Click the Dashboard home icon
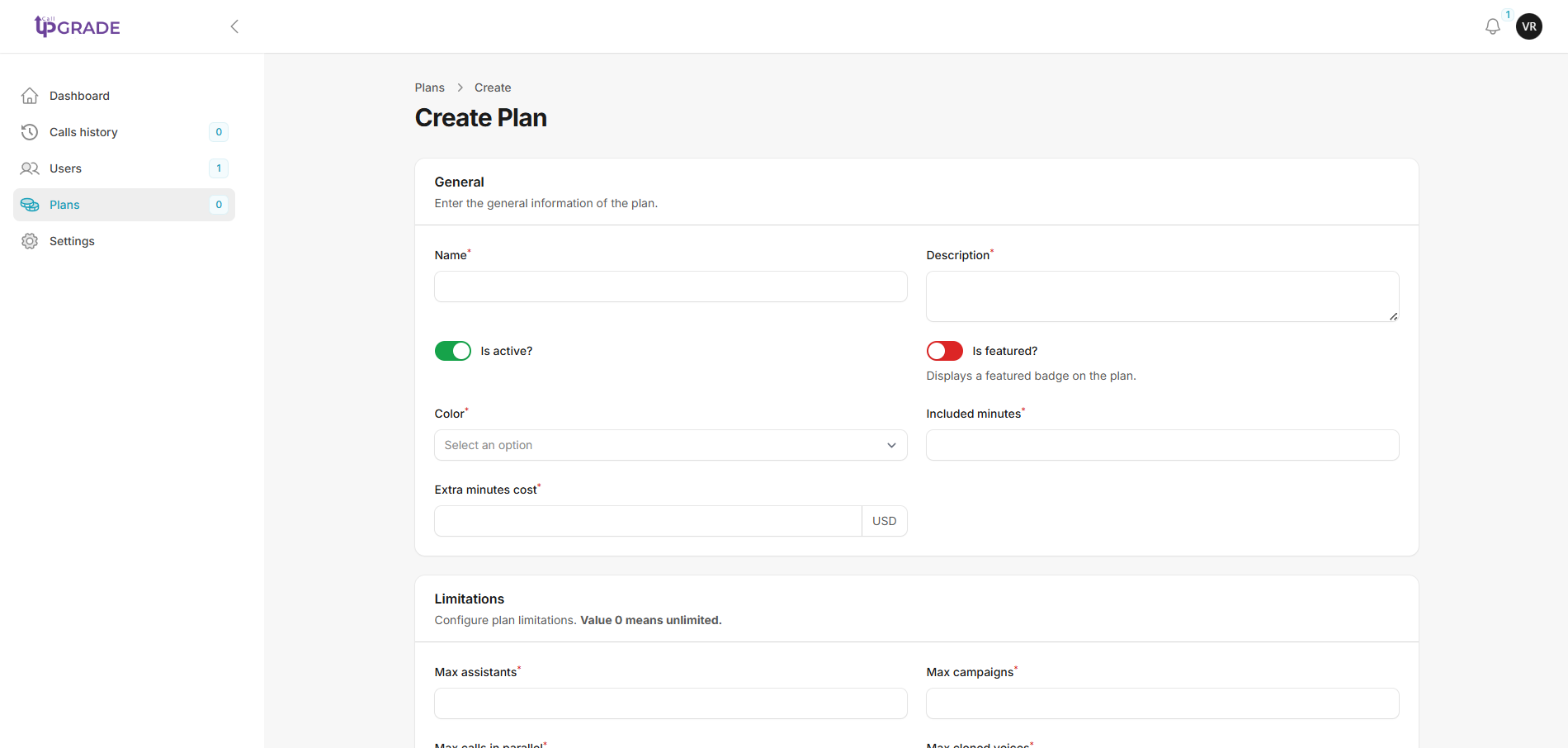 click(x=30, y=95)
